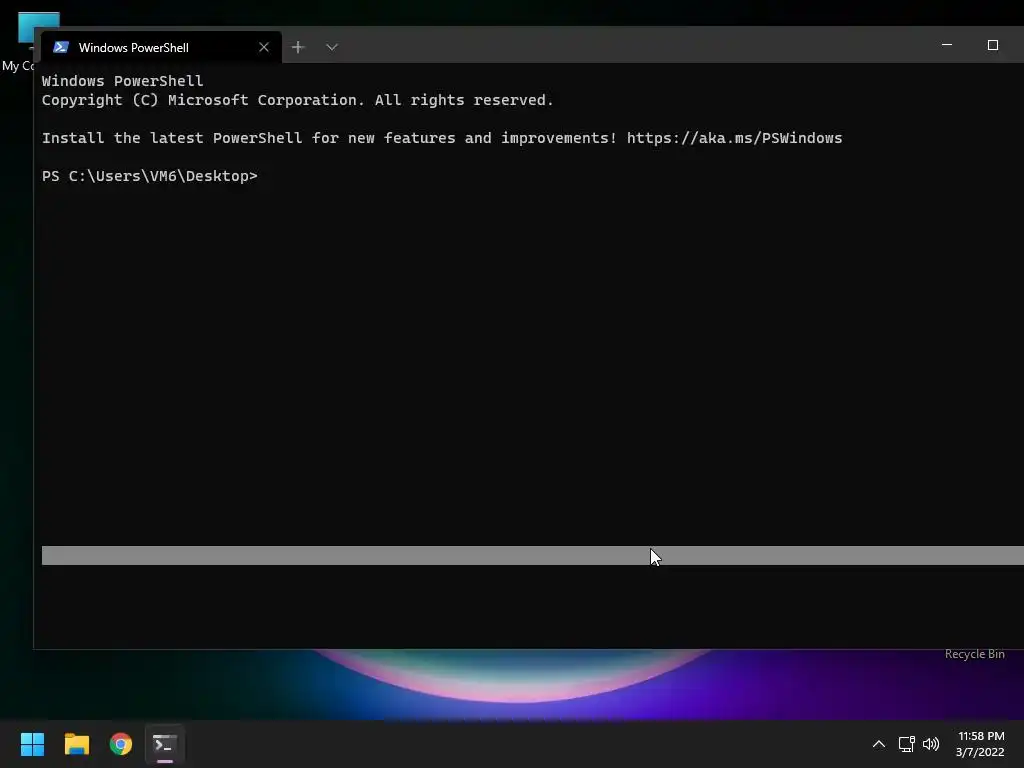The image size is (1024, 768).
Task: Expand the new tab profile dropdown chevron
Action: click(x=332, y=47)
